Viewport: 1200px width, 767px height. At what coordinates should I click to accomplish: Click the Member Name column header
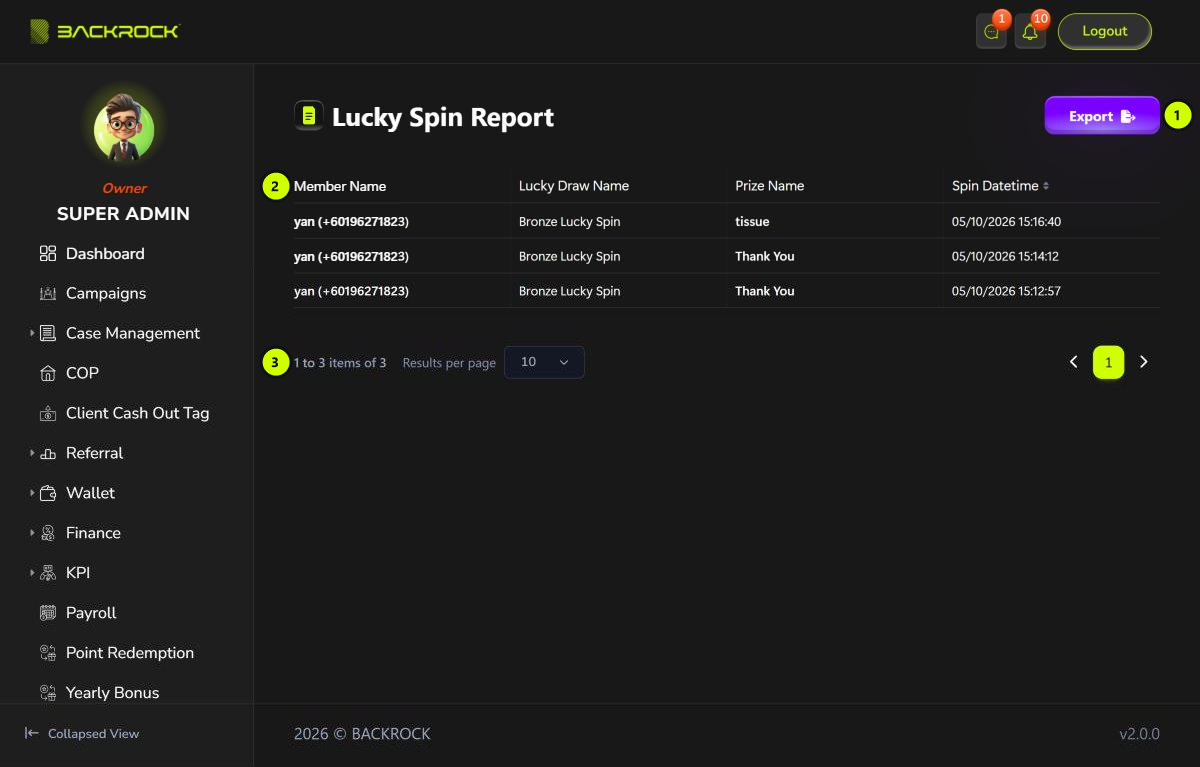pyautogui.click(x=340, y=186)
